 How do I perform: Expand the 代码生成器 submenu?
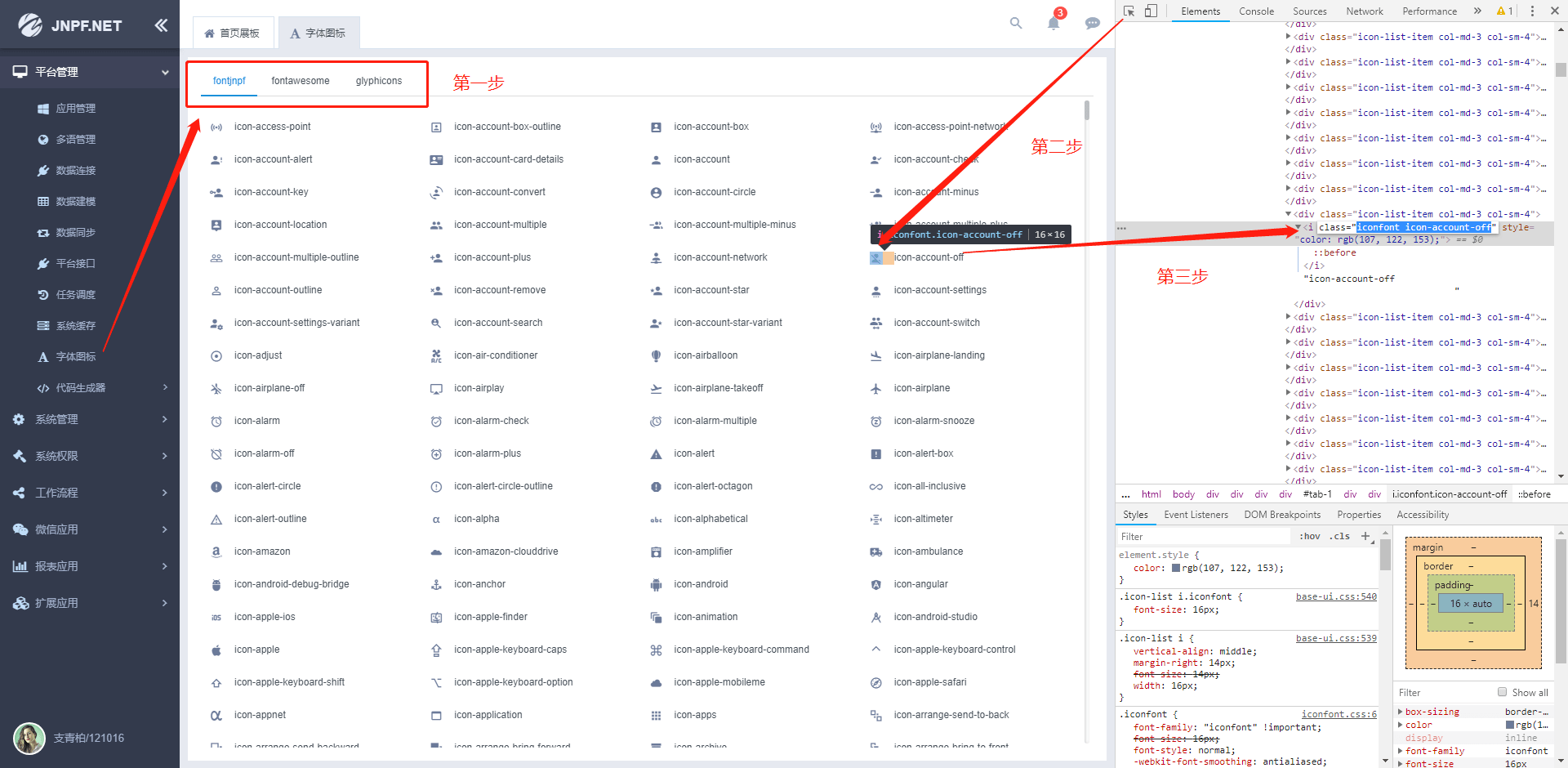pos(90,387)
